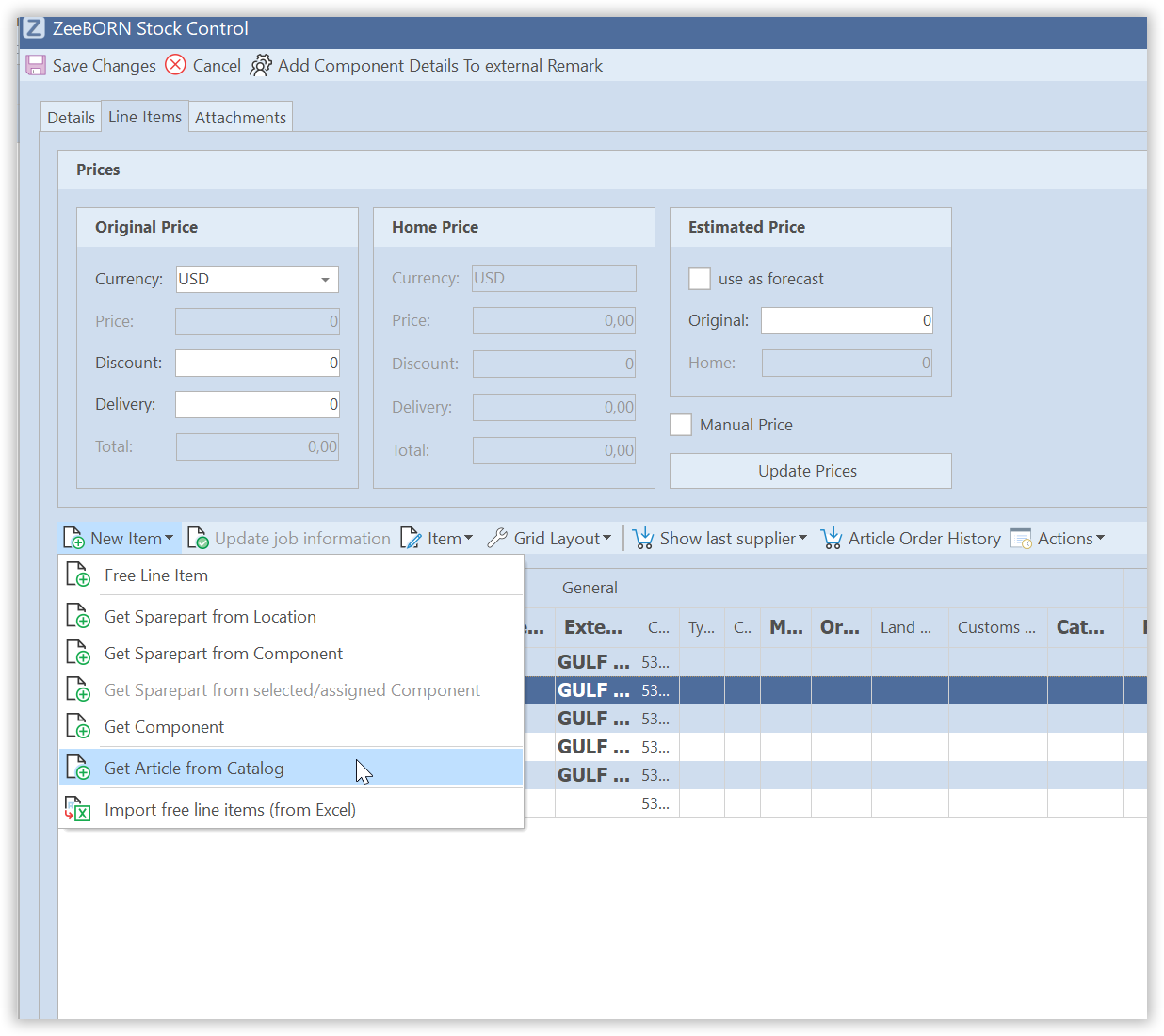Image resolution: width=1164 pixels, height=1036 pixels.
Task: Select Get Sparepart from Component entry
Action: click(x=291, y=653)
